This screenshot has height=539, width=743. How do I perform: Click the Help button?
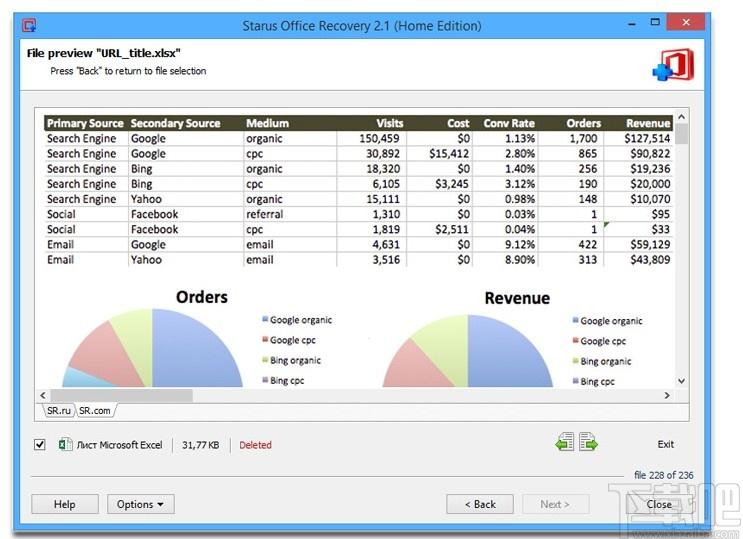click(65, 504)
